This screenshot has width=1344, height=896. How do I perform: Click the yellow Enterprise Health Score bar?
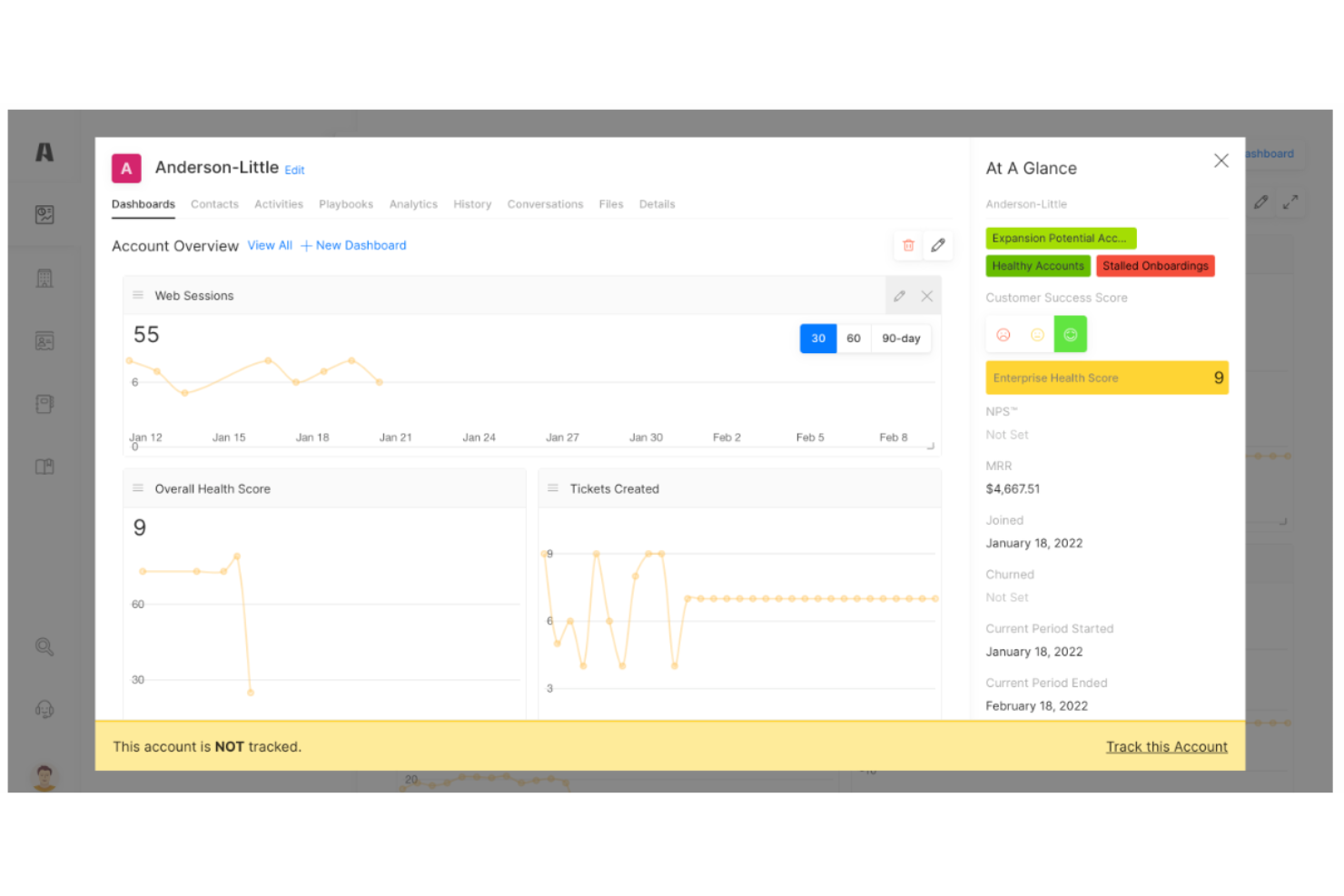pyautogui.click(x=1107, y=378)
